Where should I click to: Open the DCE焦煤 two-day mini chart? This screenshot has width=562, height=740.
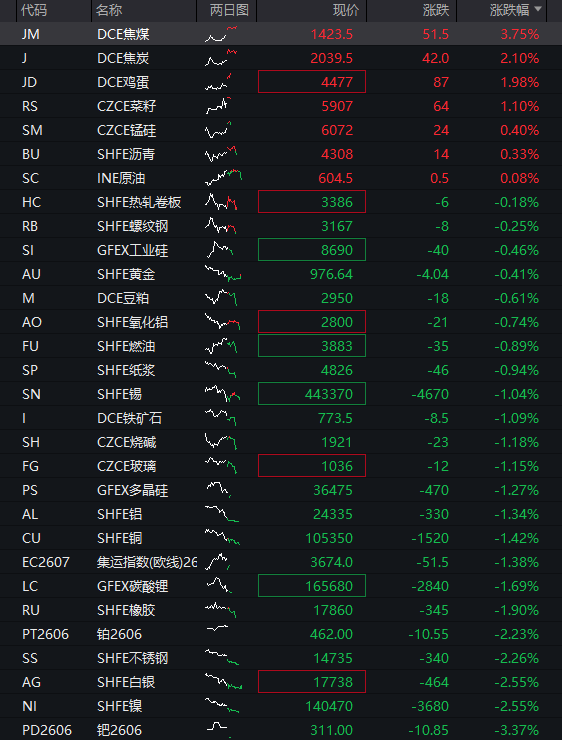click(221, 34)
